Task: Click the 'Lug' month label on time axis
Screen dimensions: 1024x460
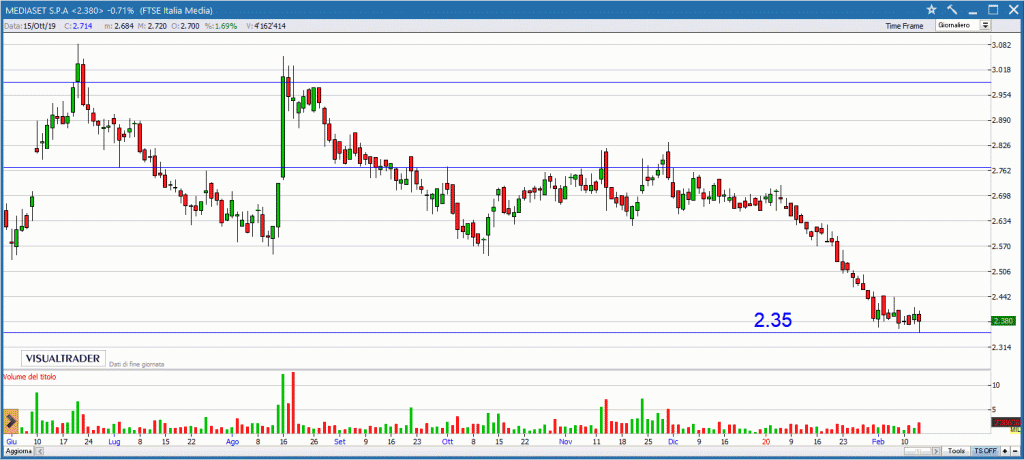Action: [x=114, y=442]
